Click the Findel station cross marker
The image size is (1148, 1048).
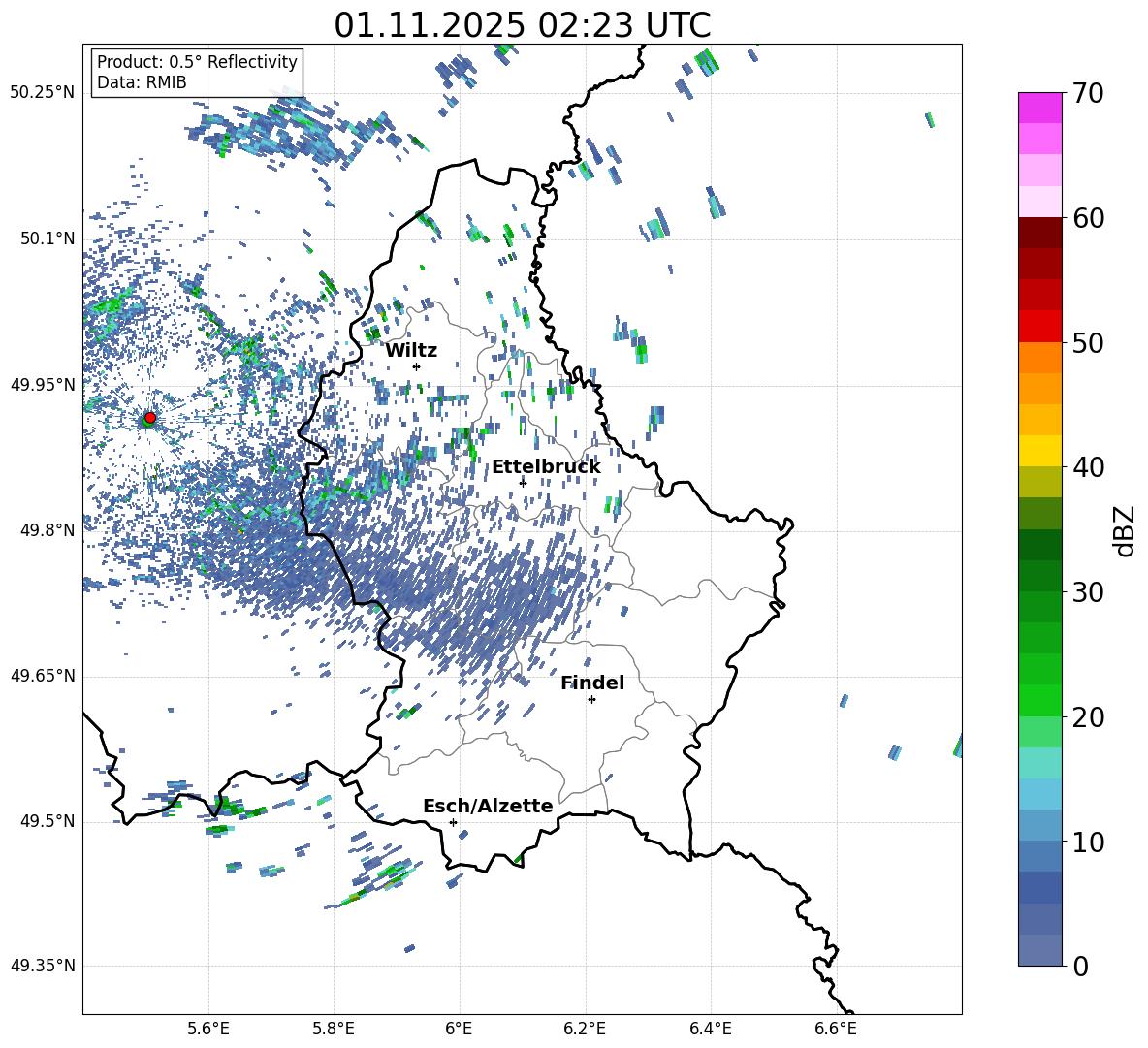click(591, 699)
